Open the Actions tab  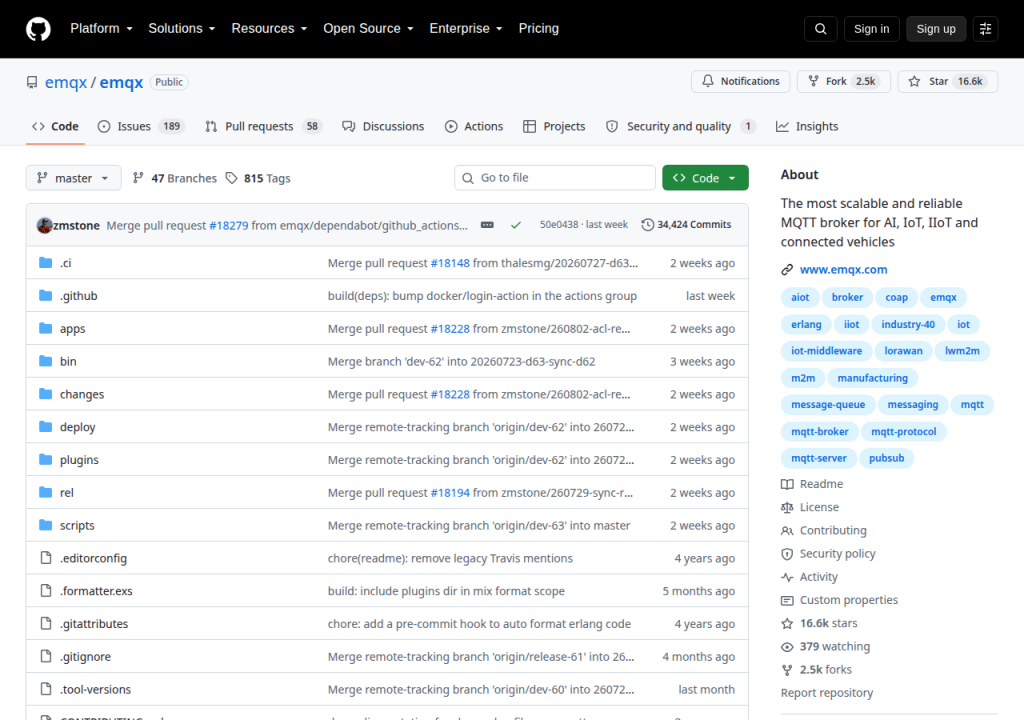coord(474,126)
